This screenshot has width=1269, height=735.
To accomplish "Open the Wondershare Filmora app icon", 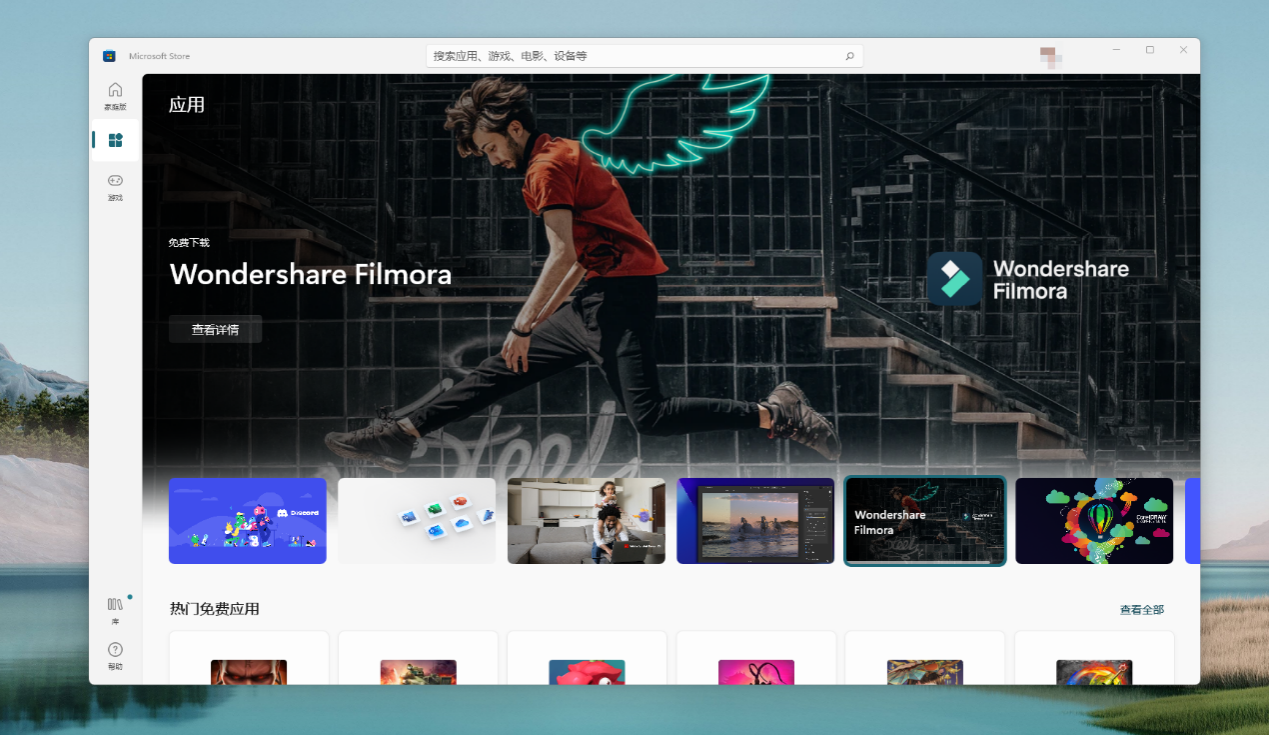I will 953,279.
